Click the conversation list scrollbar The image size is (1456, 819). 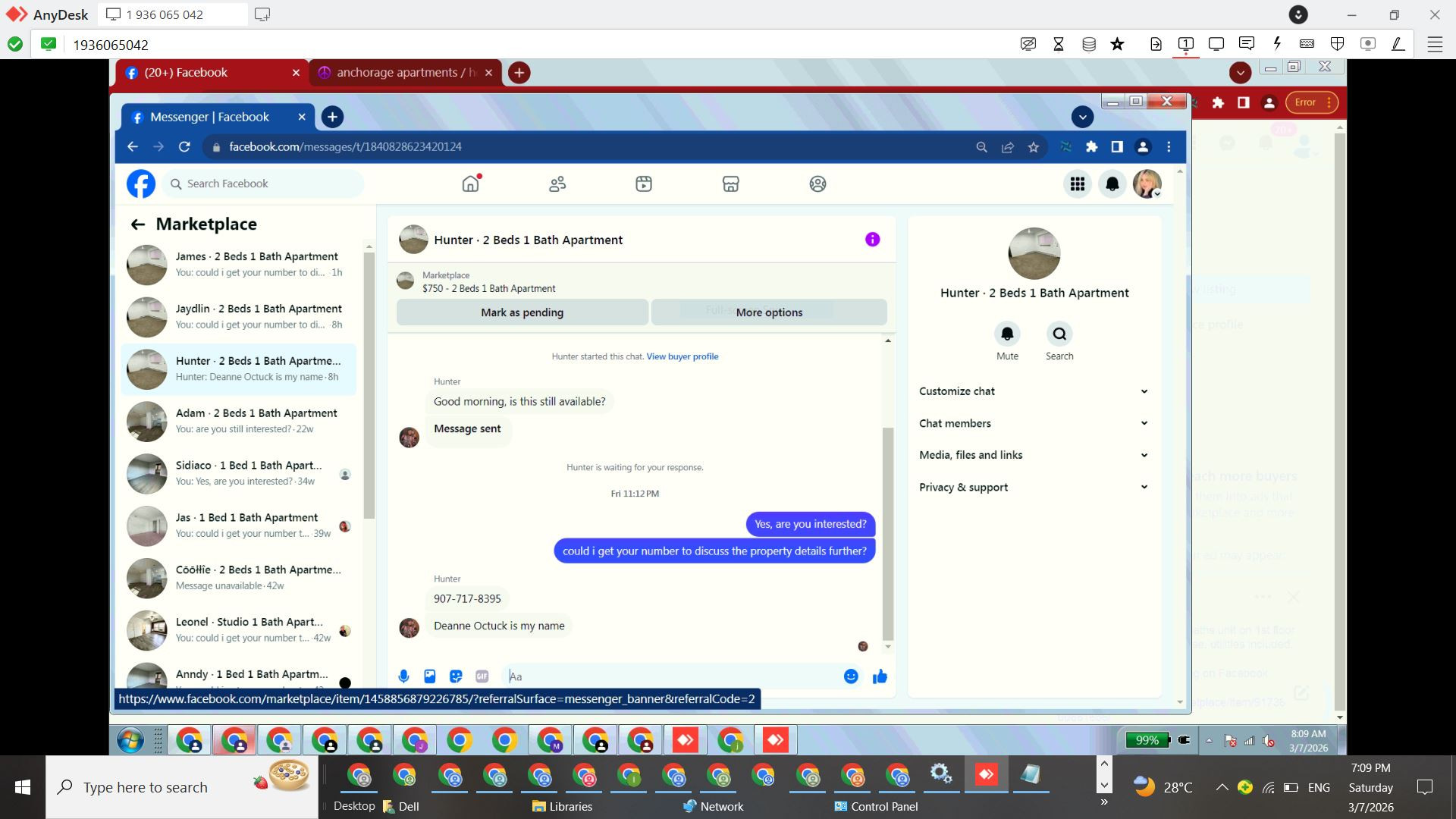pos(369,387)
